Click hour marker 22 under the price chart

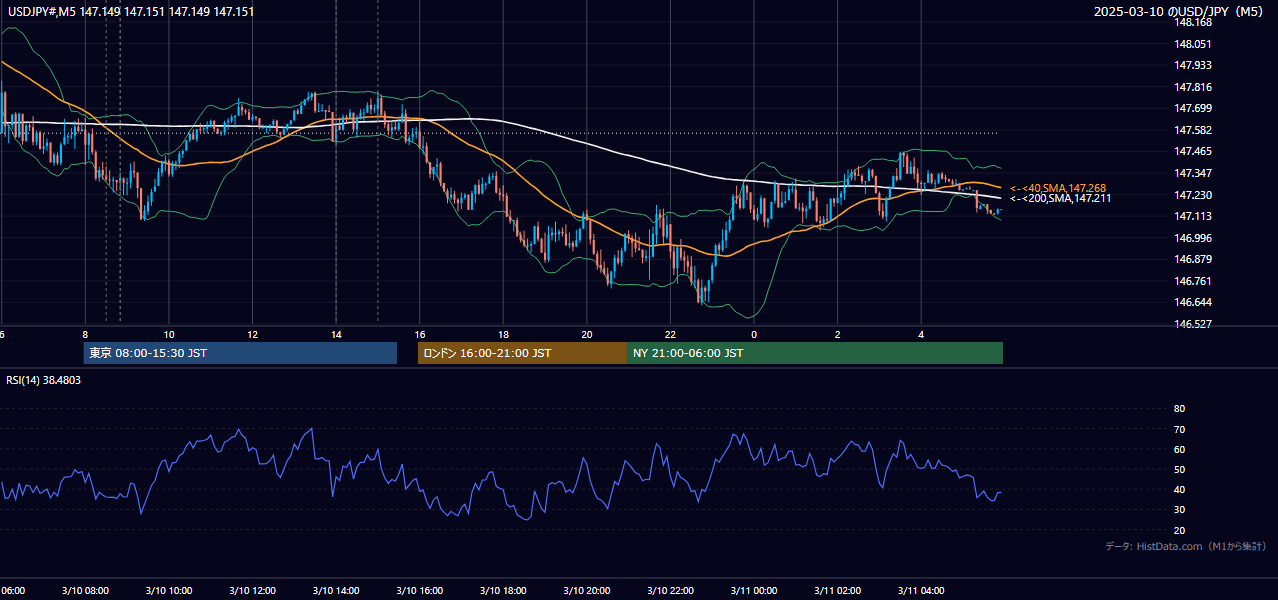pos(671,335)
